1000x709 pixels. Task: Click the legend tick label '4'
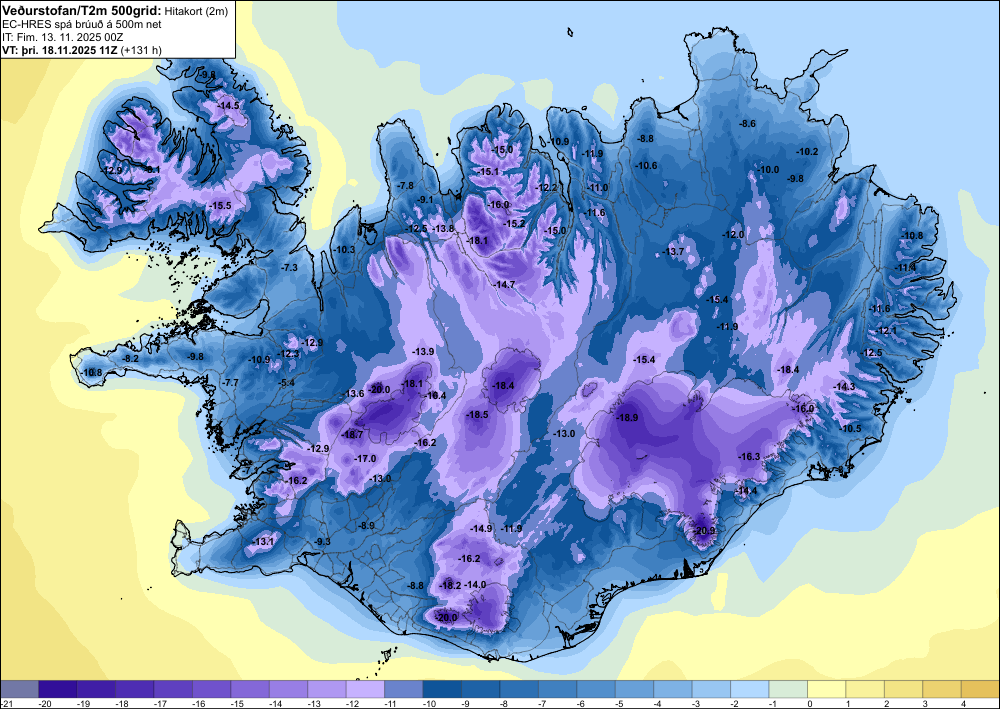coord(962,703)
